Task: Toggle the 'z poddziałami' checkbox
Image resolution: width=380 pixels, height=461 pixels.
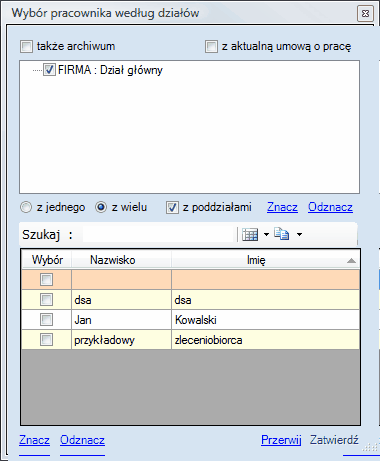Action: tap(172, 207)
